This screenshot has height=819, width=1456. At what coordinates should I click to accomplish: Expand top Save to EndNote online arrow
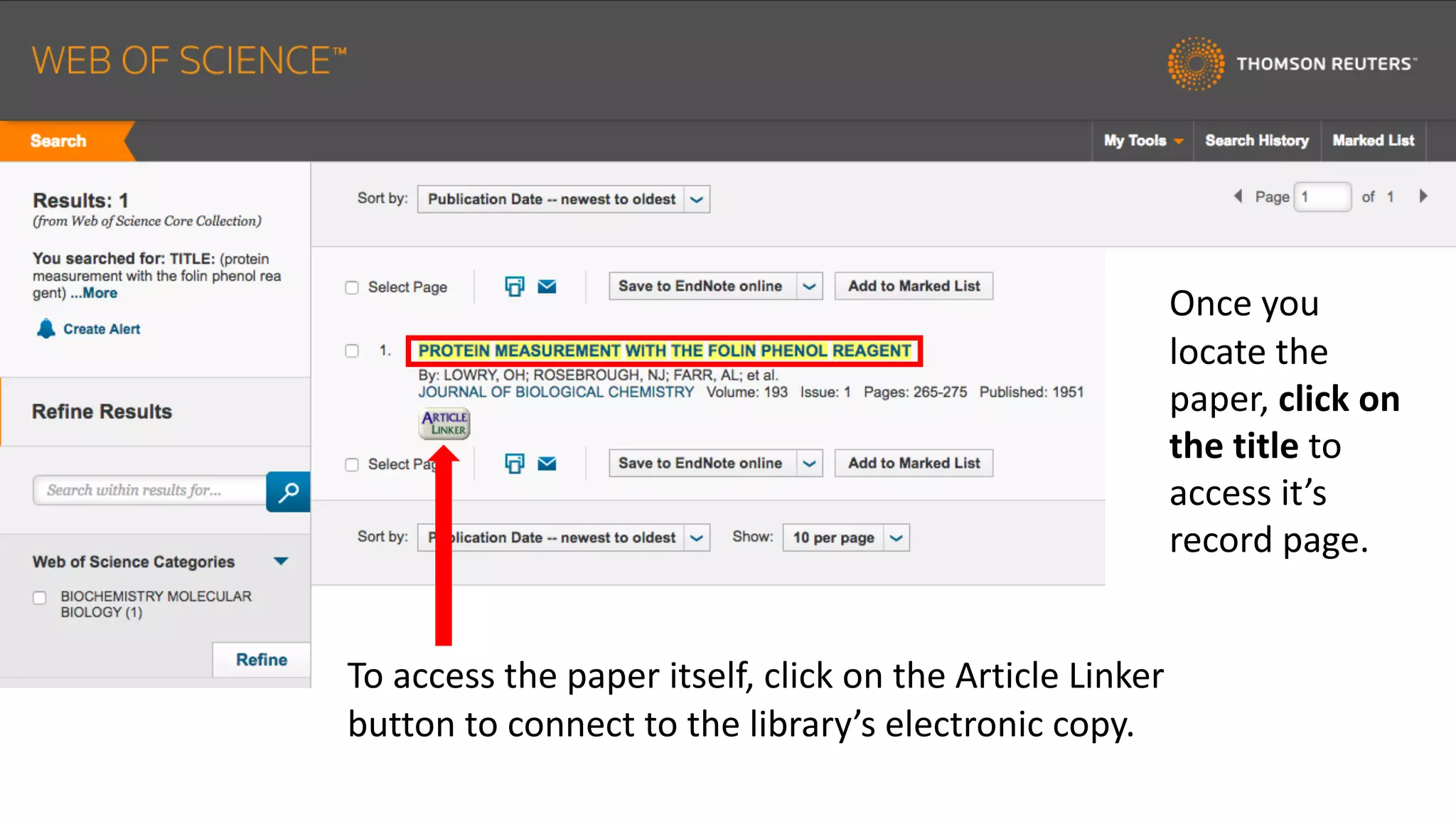point(809,286)
